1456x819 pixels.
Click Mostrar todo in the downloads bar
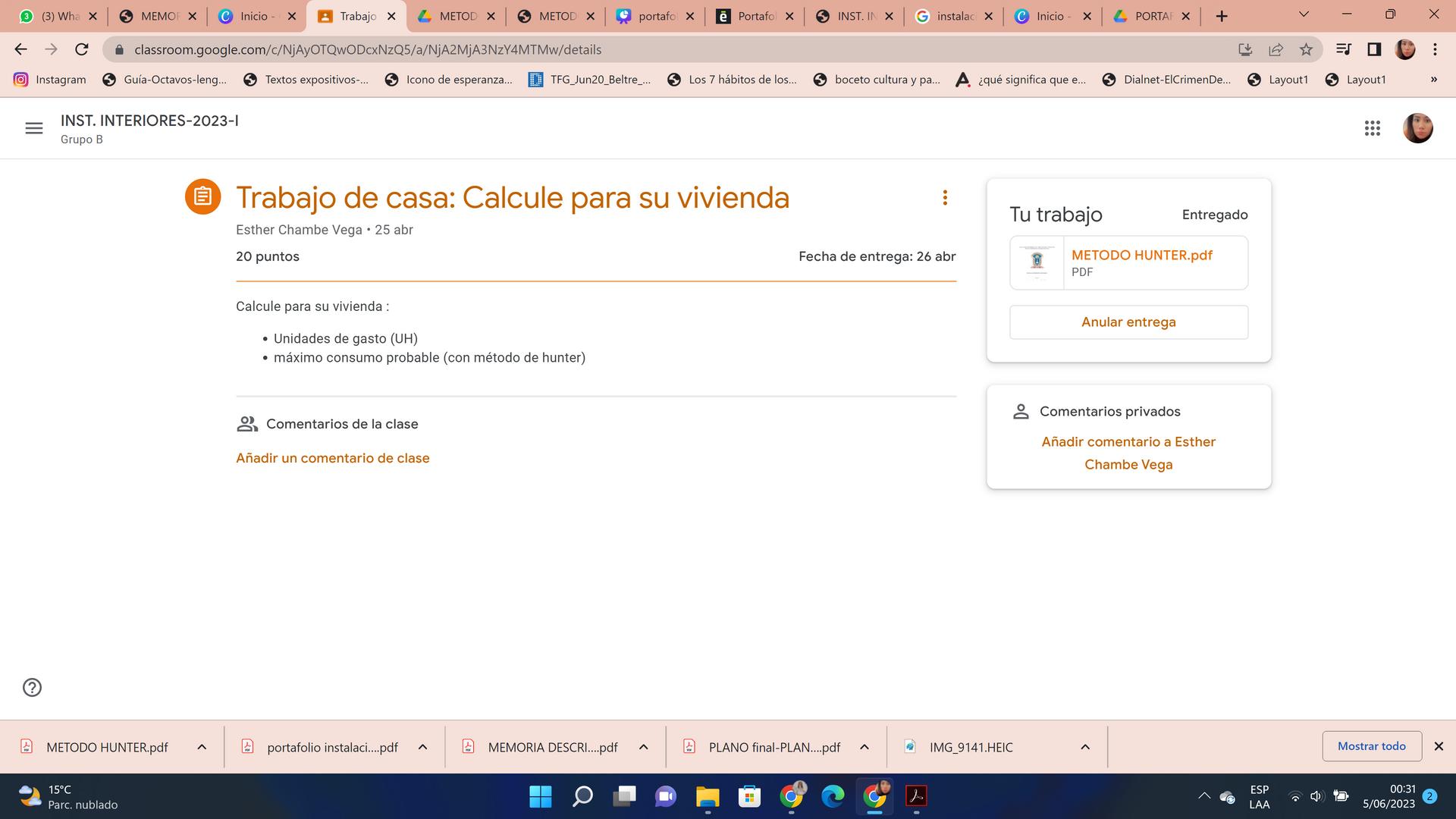click(1371, 746)
